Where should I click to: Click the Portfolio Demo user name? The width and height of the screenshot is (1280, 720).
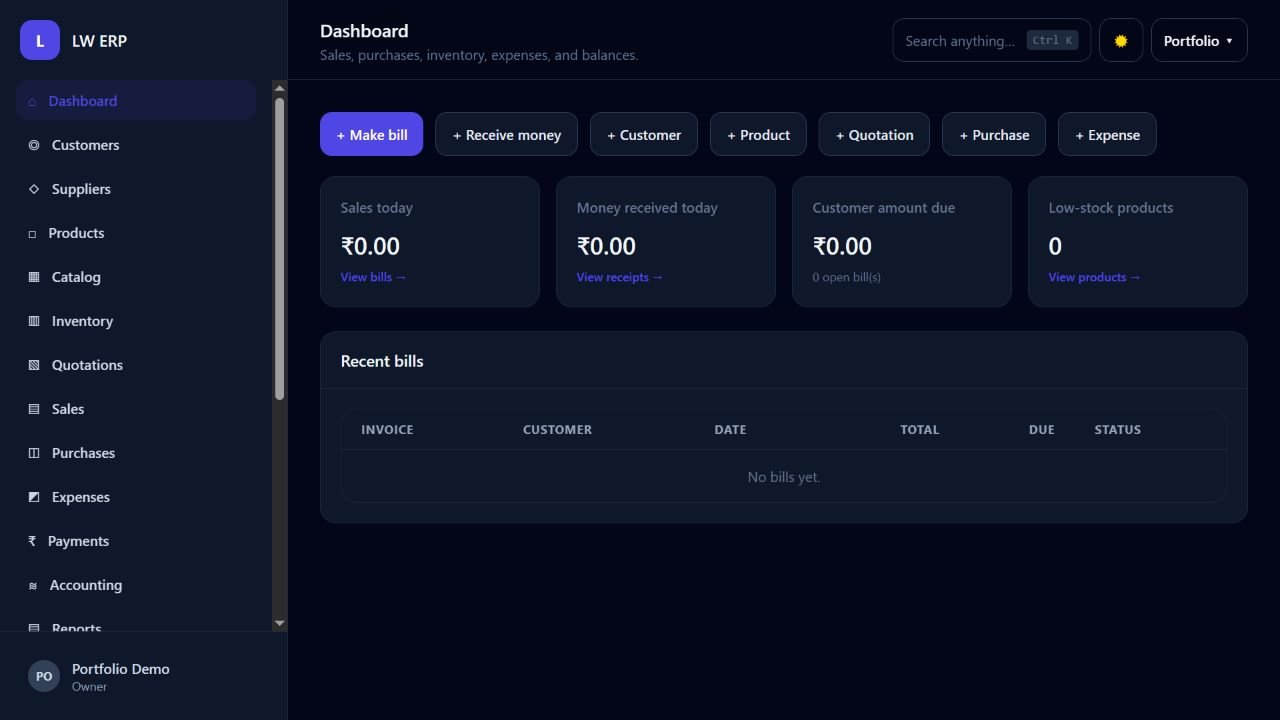[121, 669]
